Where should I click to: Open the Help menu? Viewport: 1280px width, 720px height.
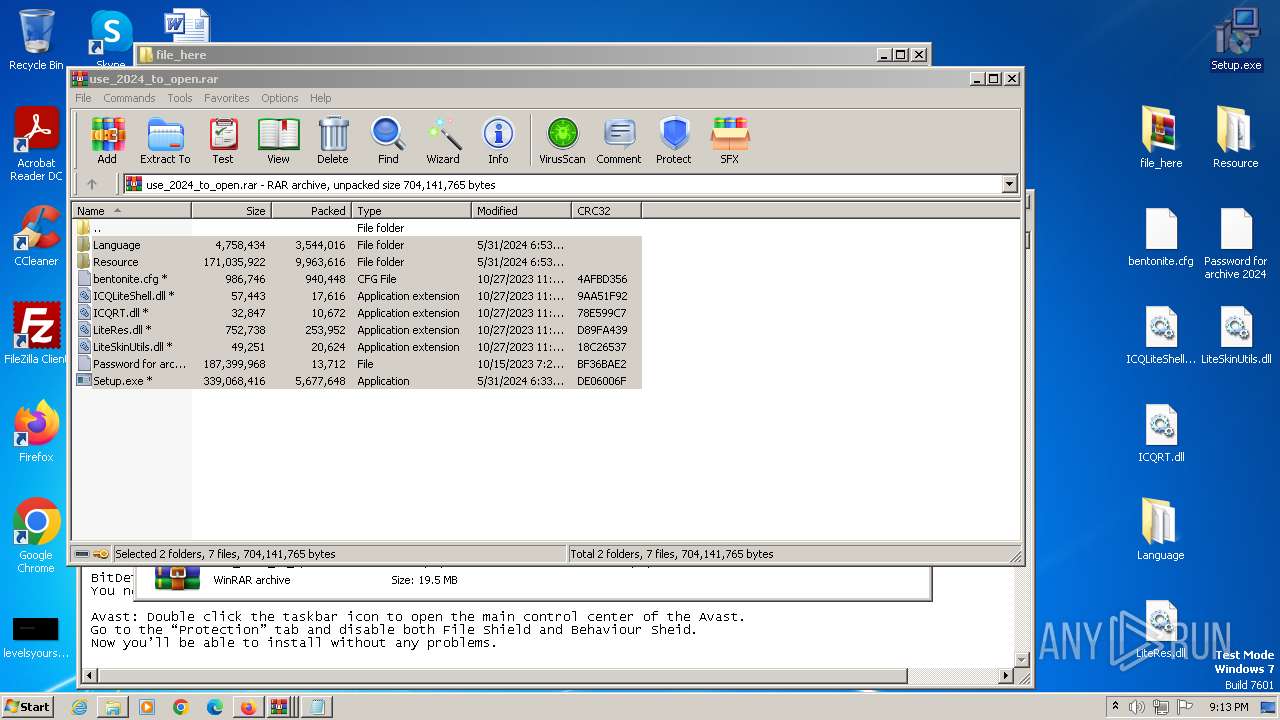[x=320, y=98]
